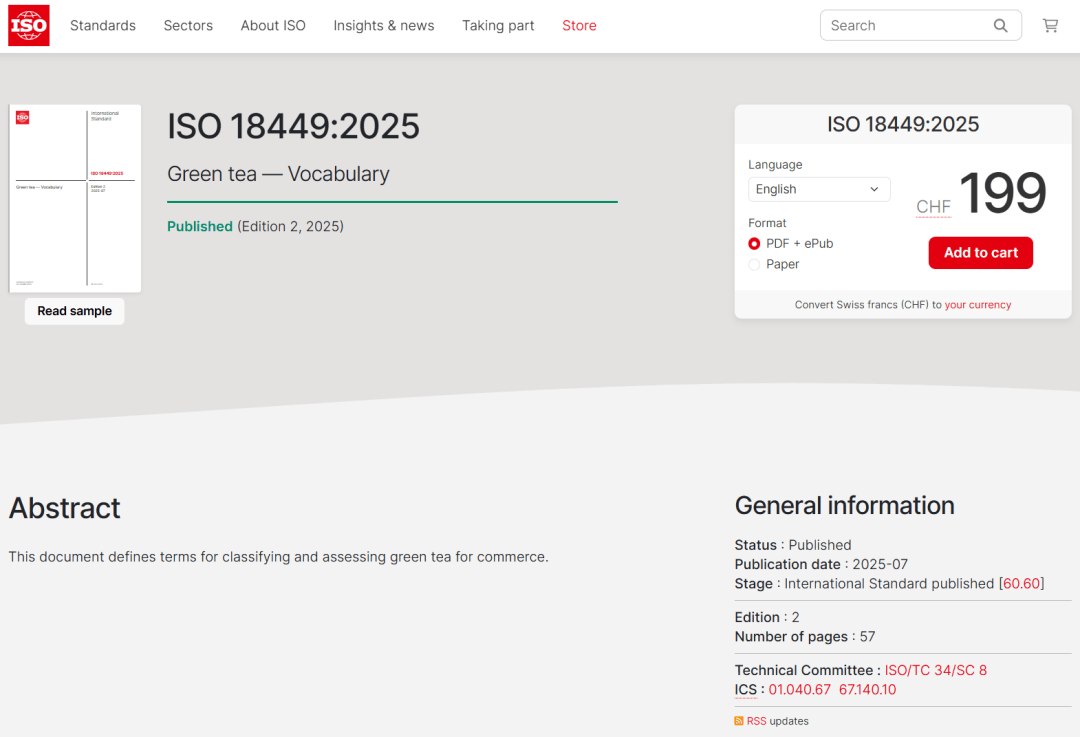Click the search magnifier icon
The image size is (1080, 737).
(x=1000, y=26)
